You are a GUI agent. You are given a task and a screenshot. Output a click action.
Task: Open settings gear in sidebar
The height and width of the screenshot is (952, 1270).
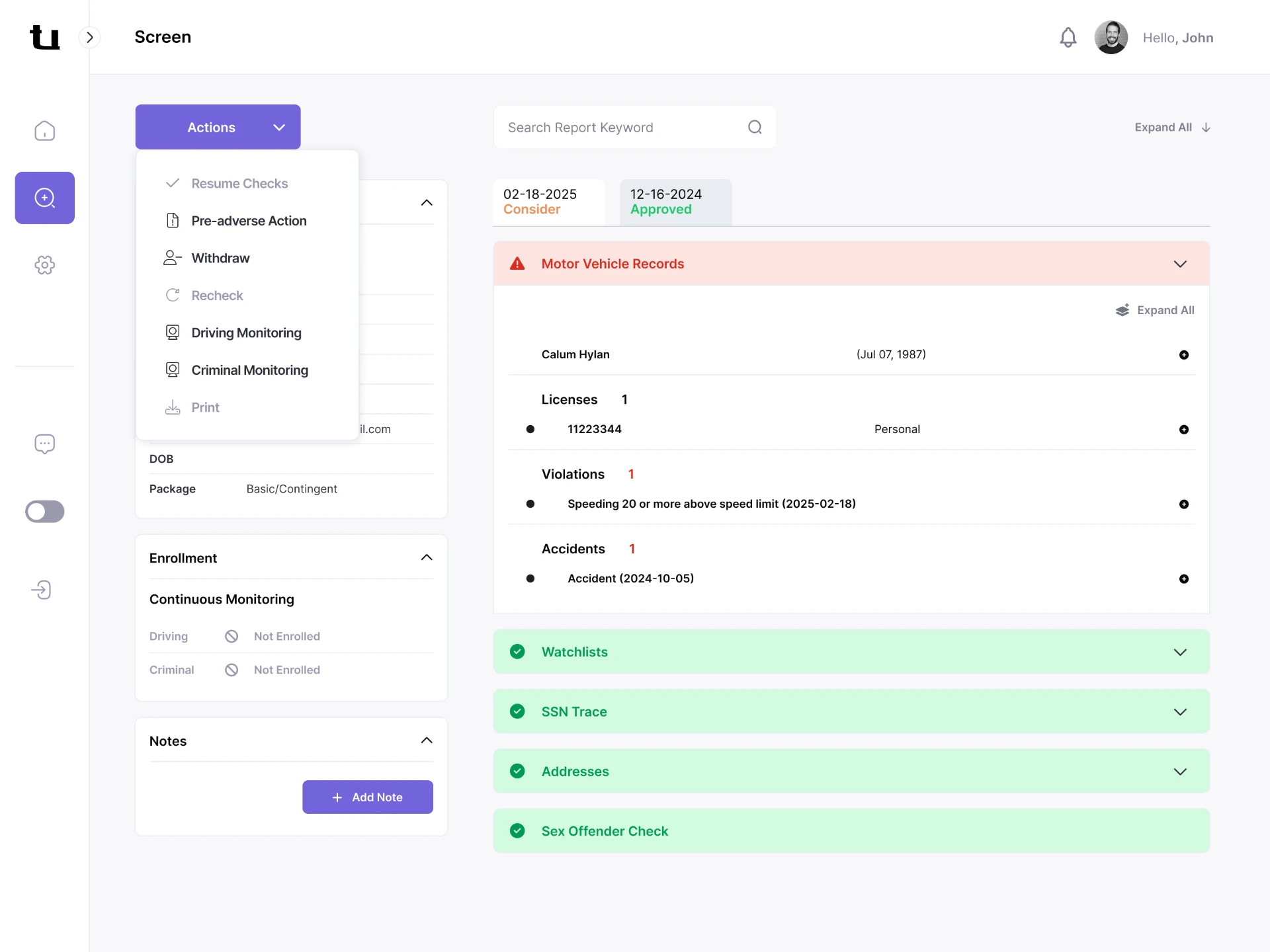(x=44, y=265)
